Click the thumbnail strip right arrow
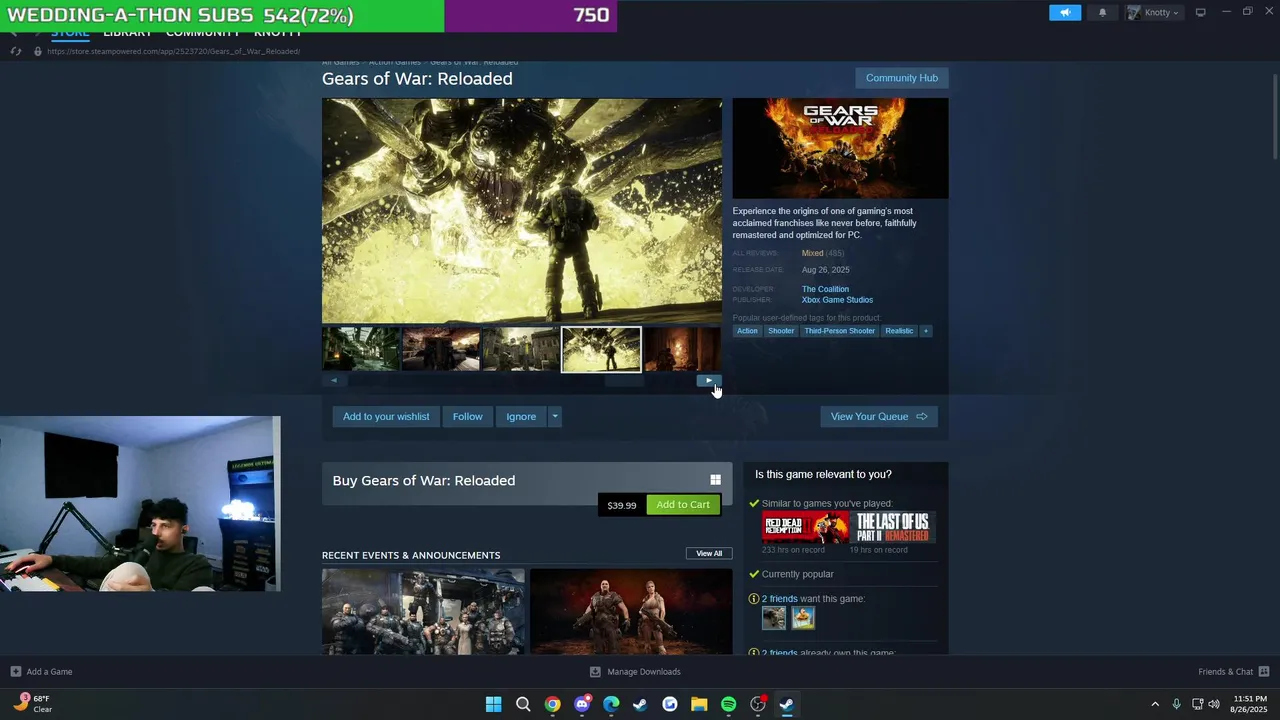Image resolution: width=1280 pixels, height=720 pixels. [x=709, y=380]
